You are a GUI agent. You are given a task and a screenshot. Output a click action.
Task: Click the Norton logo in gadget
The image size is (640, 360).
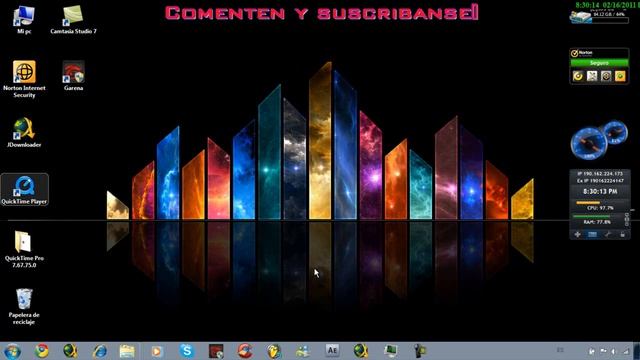582,53
